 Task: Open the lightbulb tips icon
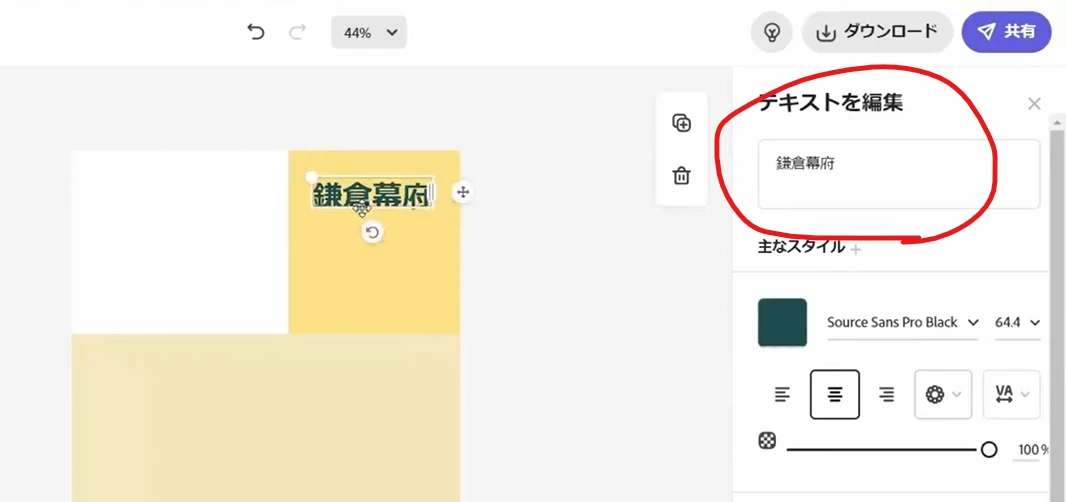pyautogui.click(x=772, y=32)
